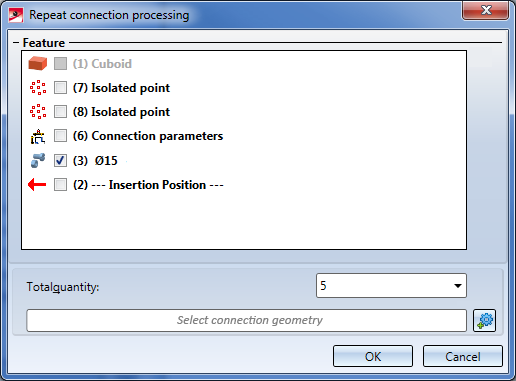
Task: Click the Total quantity combo box value 5
Action: click(x=391, y=286)
